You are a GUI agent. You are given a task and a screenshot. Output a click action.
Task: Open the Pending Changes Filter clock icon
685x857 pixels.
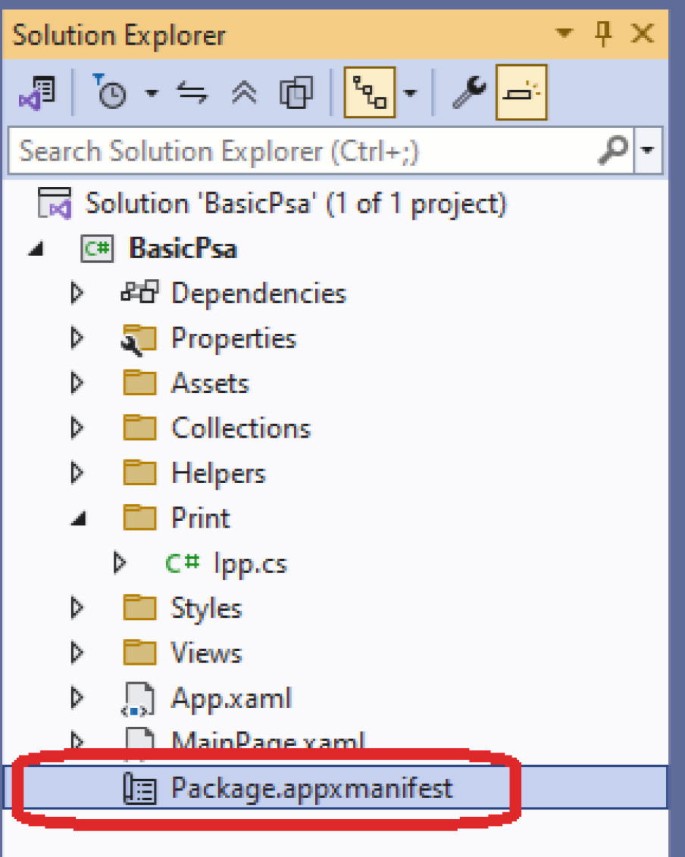[x=111, y=94]
